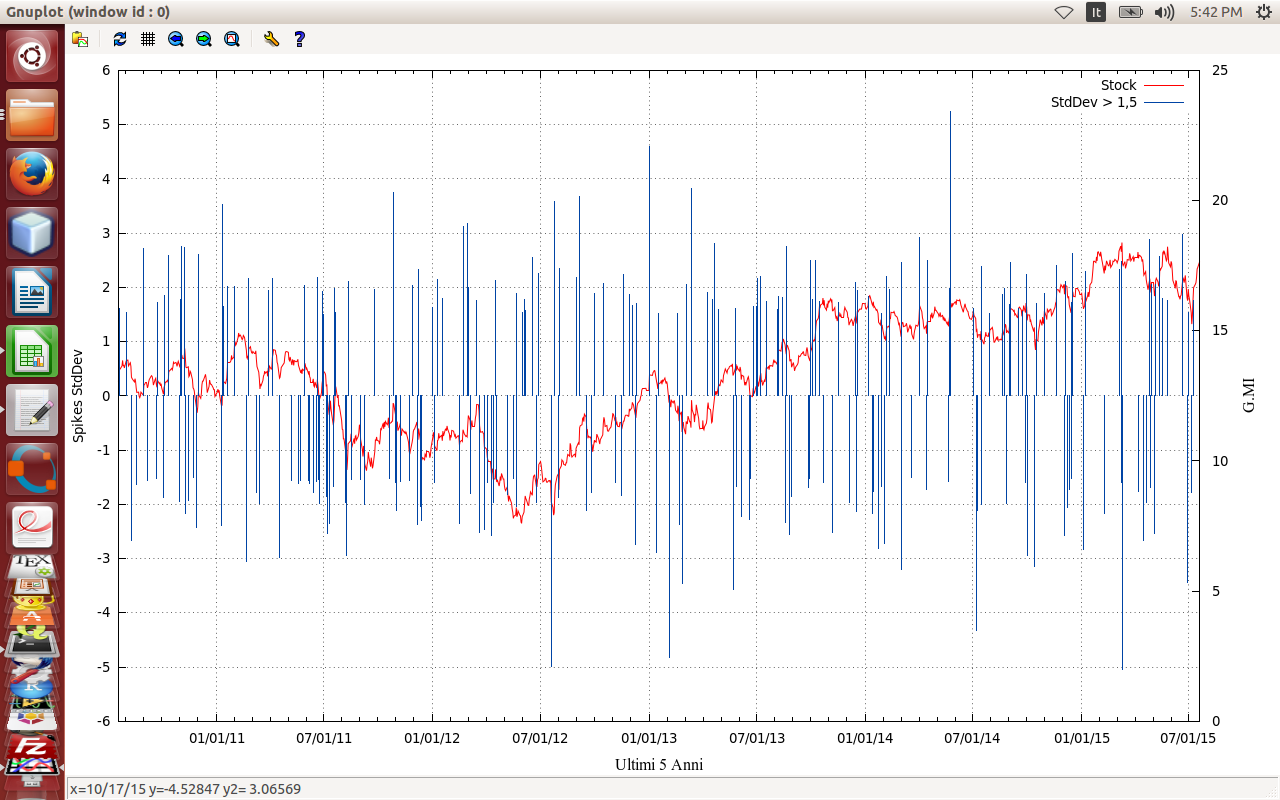
Task: Autoscale the plot with magnifier graph icon
Action: (x=232, y=39)
